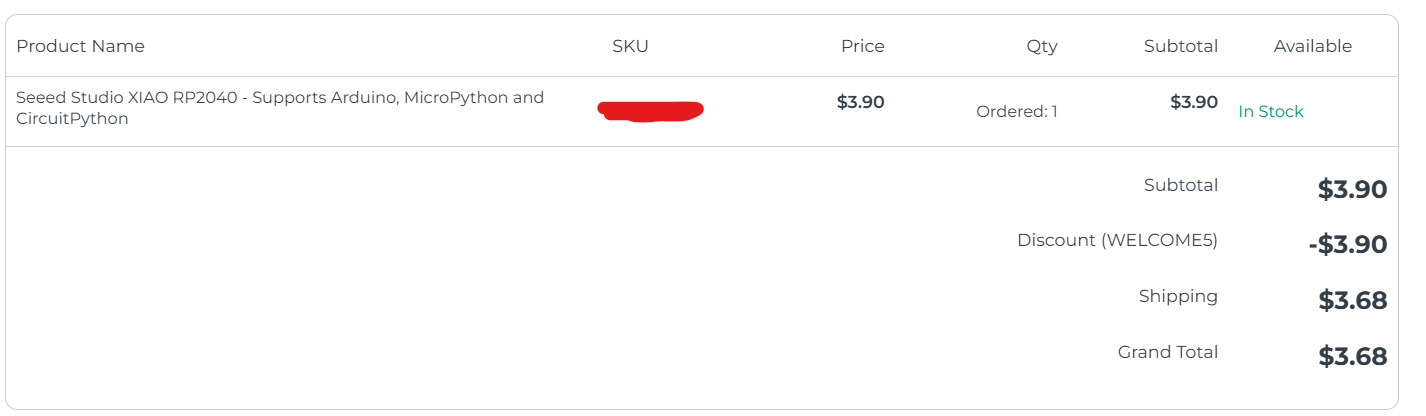Click the Subtotal label in totals

tap(1180, 185)
